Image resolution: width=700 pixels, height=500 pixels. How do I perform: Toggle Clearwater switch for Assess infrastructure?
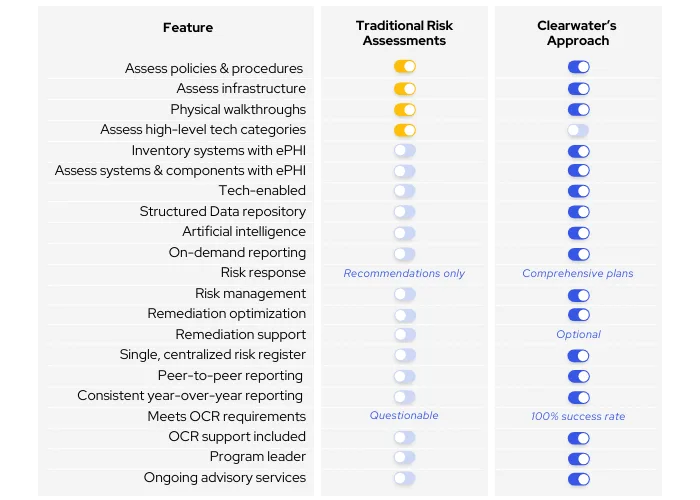pyautogui.click(x=578, y=89)
